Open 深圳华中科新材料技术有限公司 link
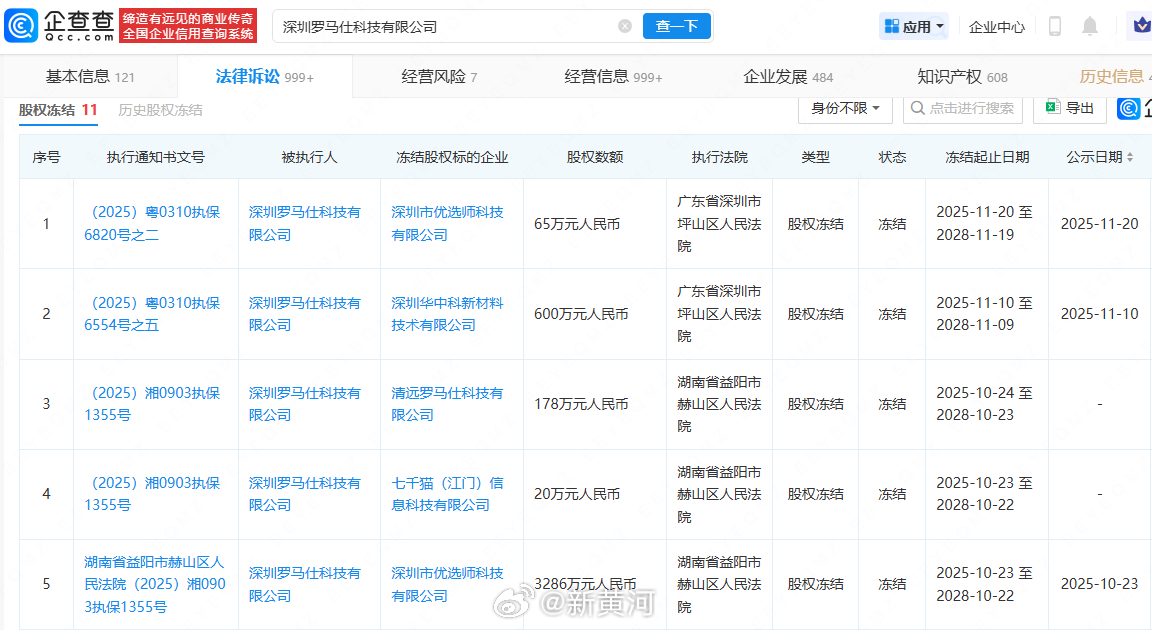Screen dimensions: 1152x630 point(447,314)
